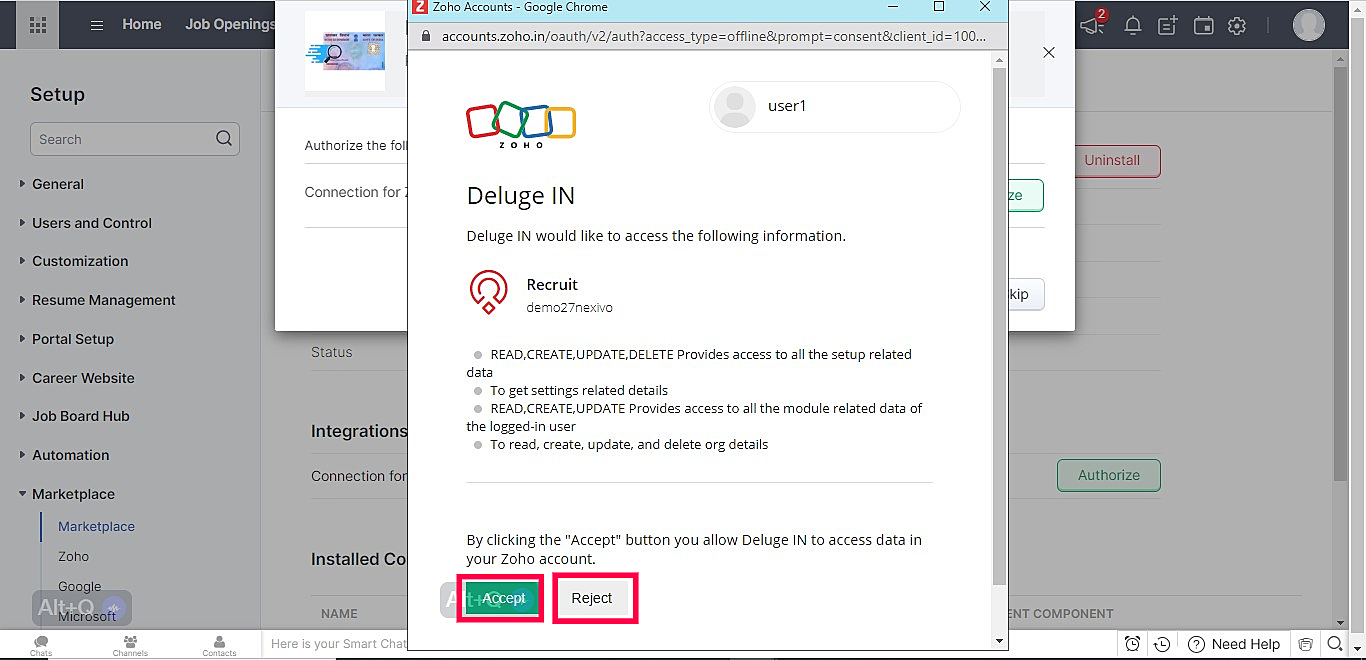Close the extension authorization dialog
This screenshot has width=1366, height=660.
[x=1049, y=52]
